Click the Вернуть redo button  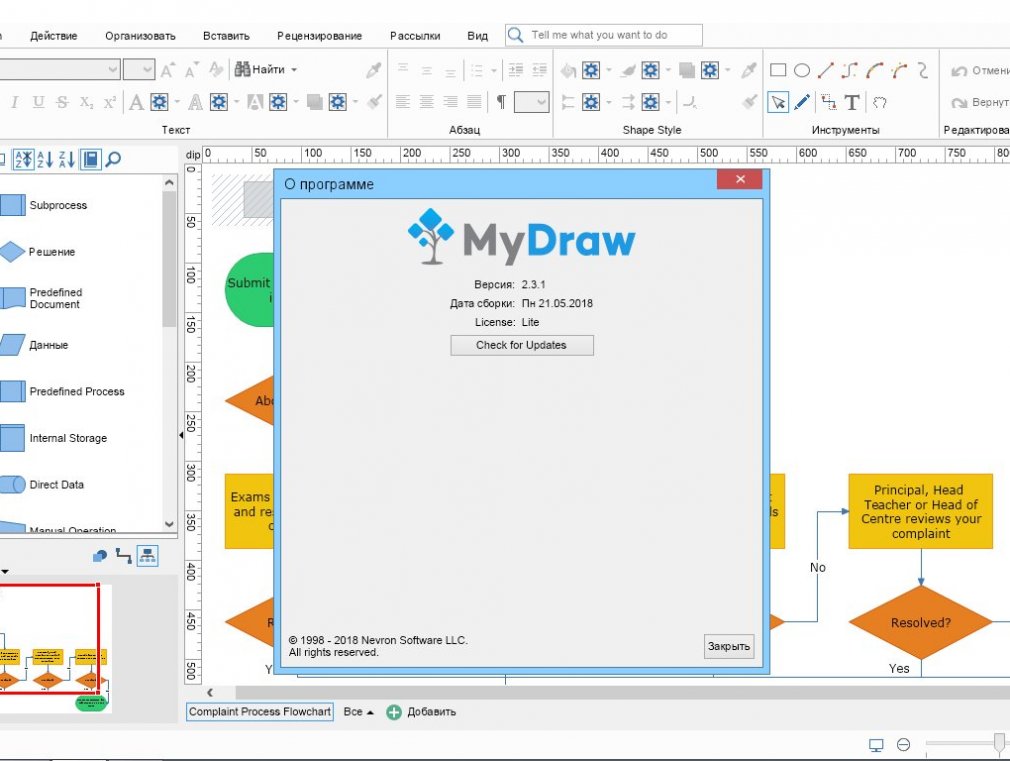(979, 102)
